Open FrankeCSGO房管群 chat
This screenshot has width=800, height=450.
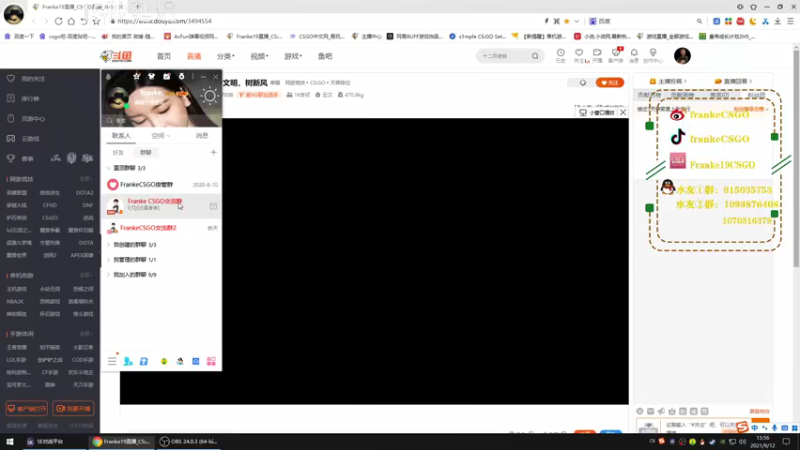point(162,185)
